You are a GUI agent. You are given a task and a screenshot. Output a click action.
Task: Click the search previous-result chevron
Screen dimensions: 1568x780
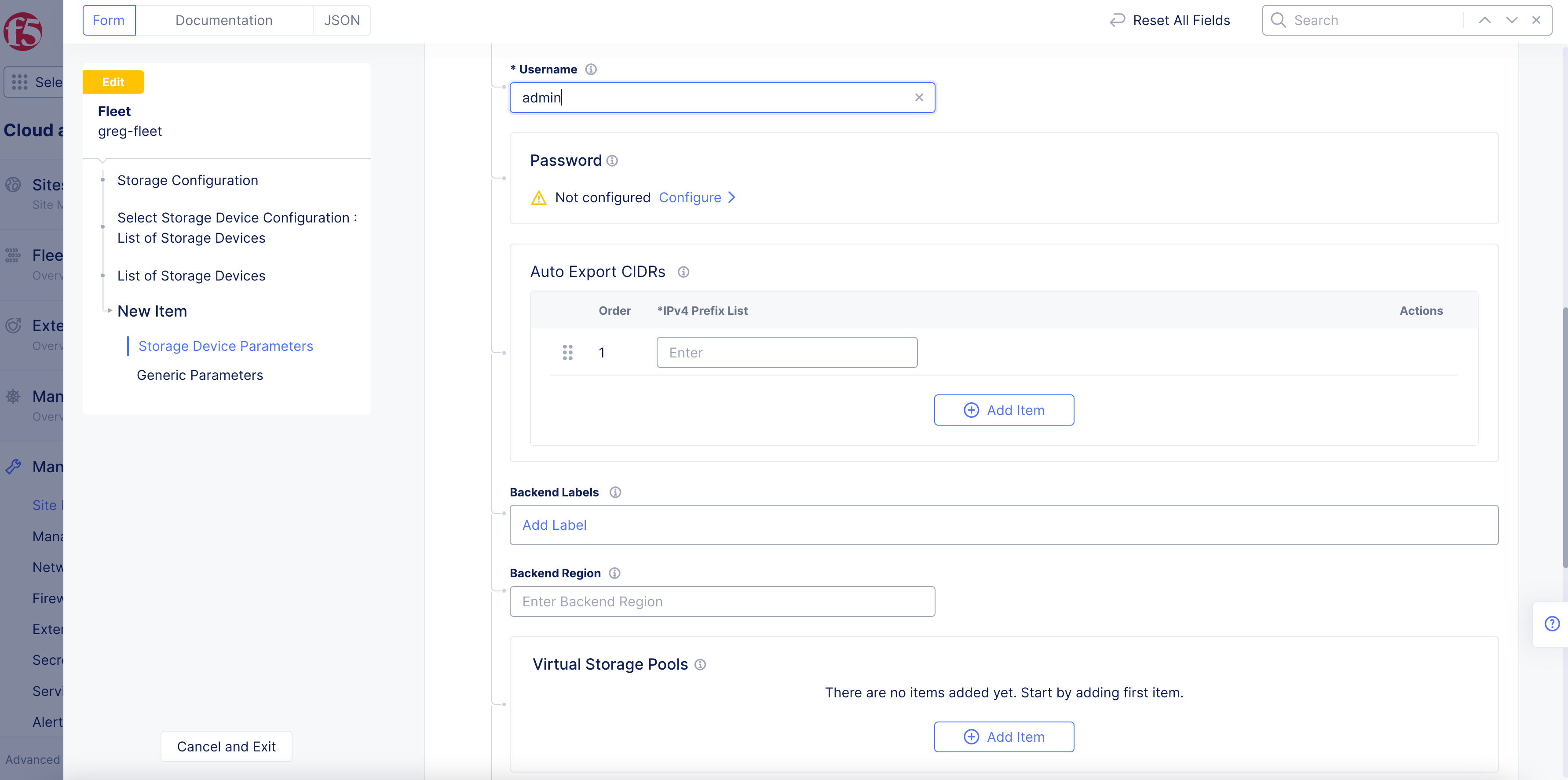[1485, 20]
